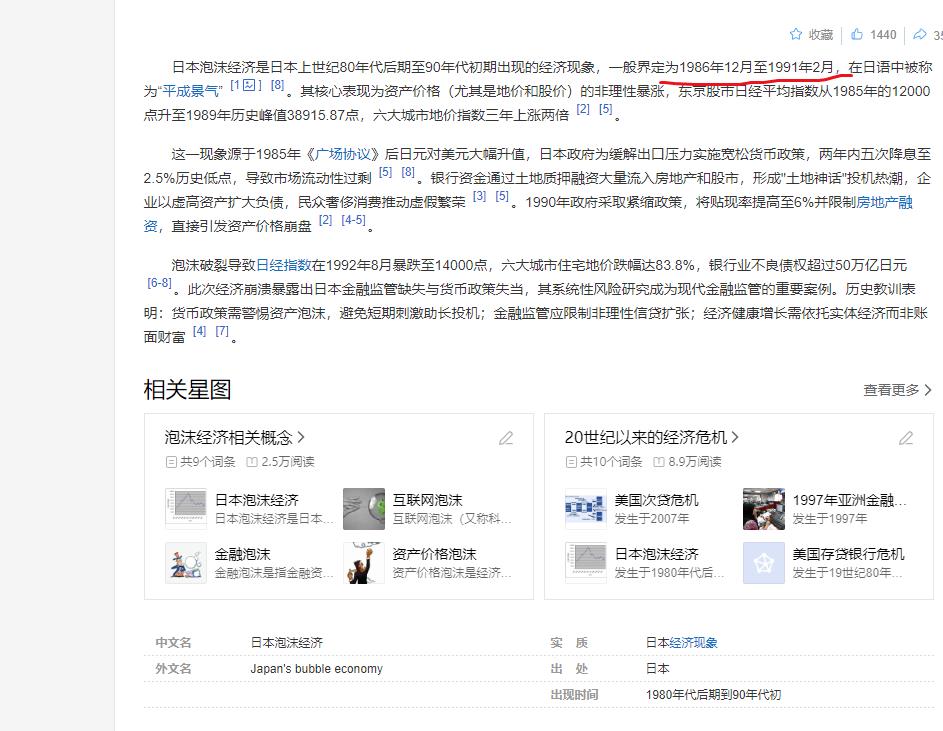The image size is (943, 731).
Task: Open the 经济现象 link in info table
Action: tap(693, 642)
